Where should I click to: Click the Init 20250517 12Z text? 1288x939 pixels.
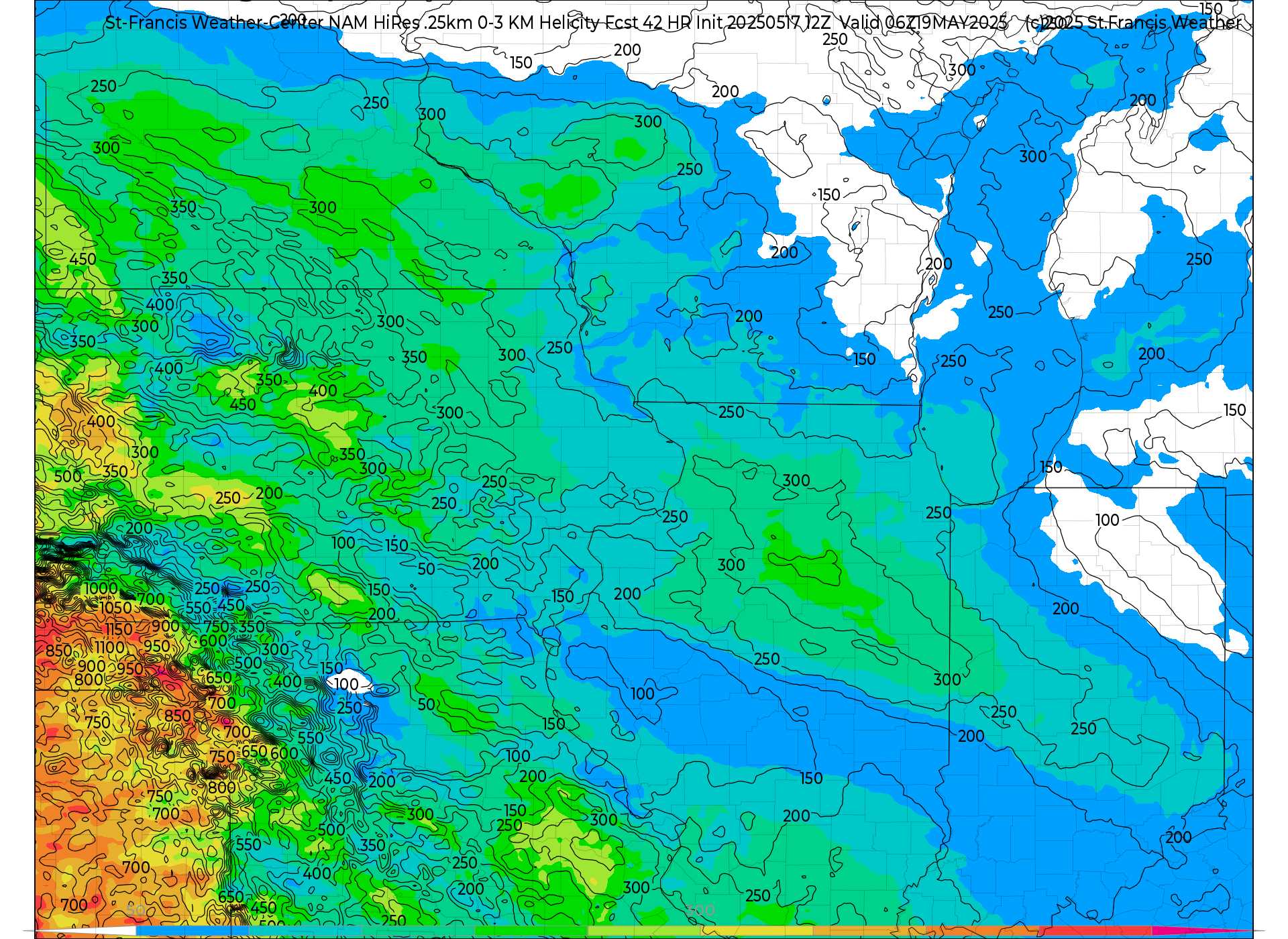(763, 23)
